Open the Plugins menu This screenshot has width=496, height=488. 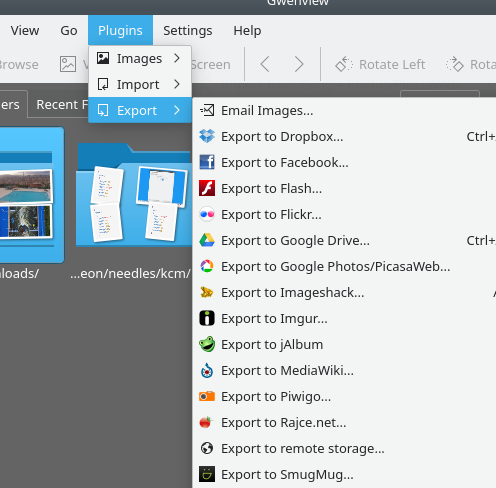click(x=120, y=31)
